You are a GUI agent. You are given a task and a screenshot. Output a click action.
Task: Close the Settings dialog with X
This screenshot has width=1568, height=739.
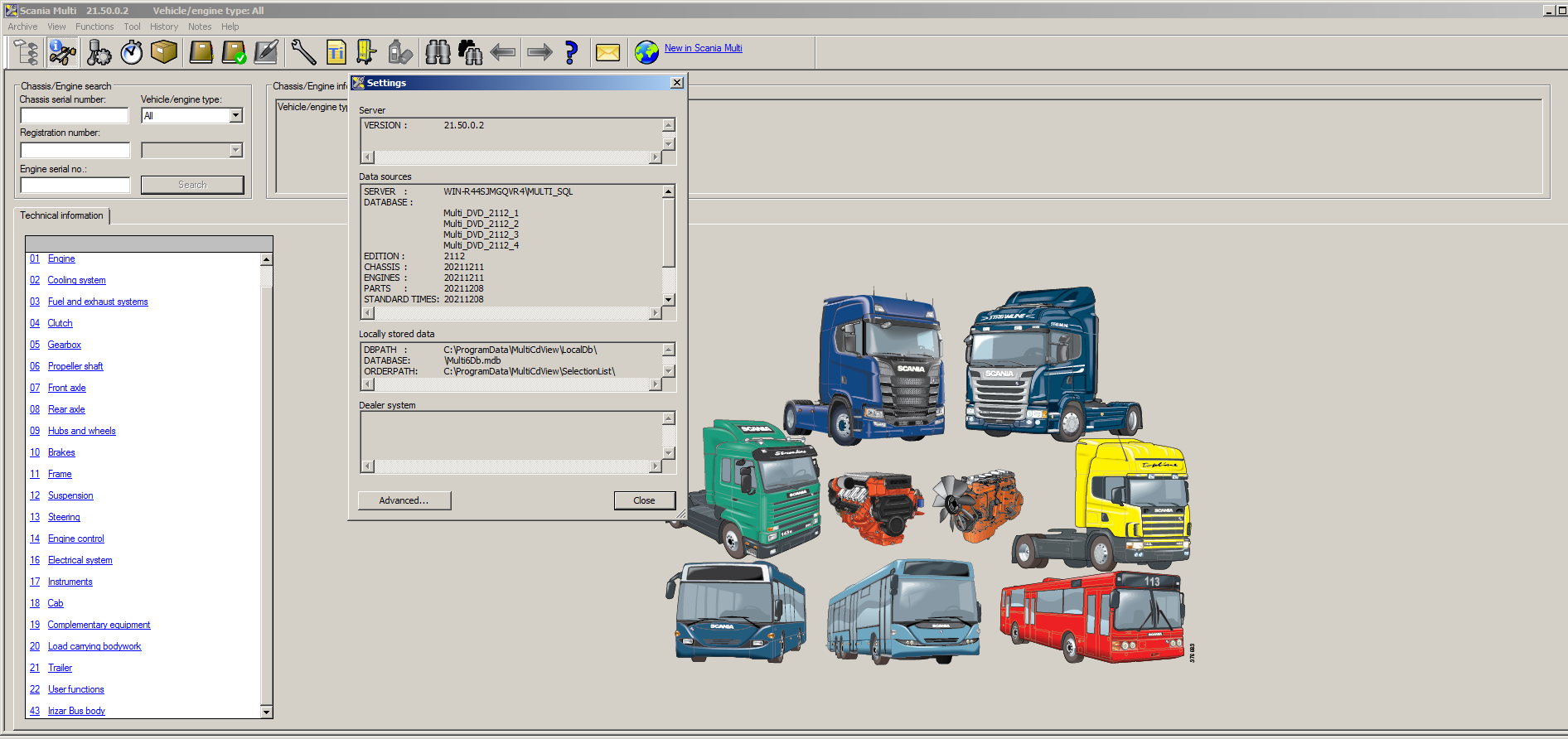(677, 83)
